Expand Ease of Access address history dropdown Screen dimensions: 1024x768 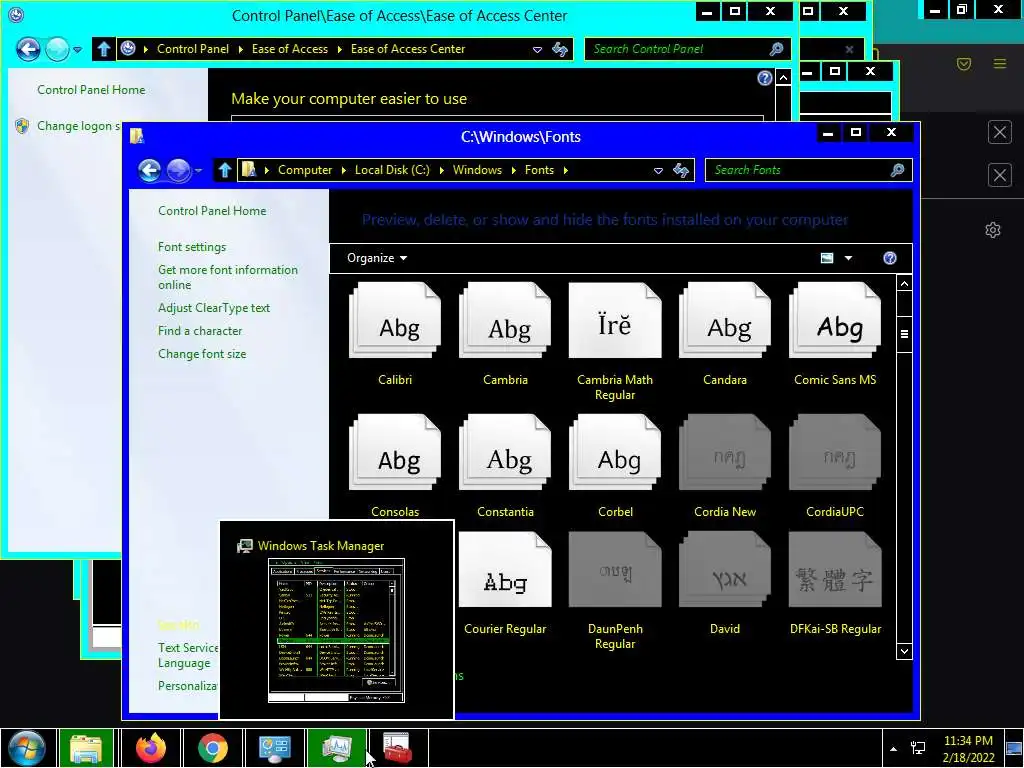point(537,49)
